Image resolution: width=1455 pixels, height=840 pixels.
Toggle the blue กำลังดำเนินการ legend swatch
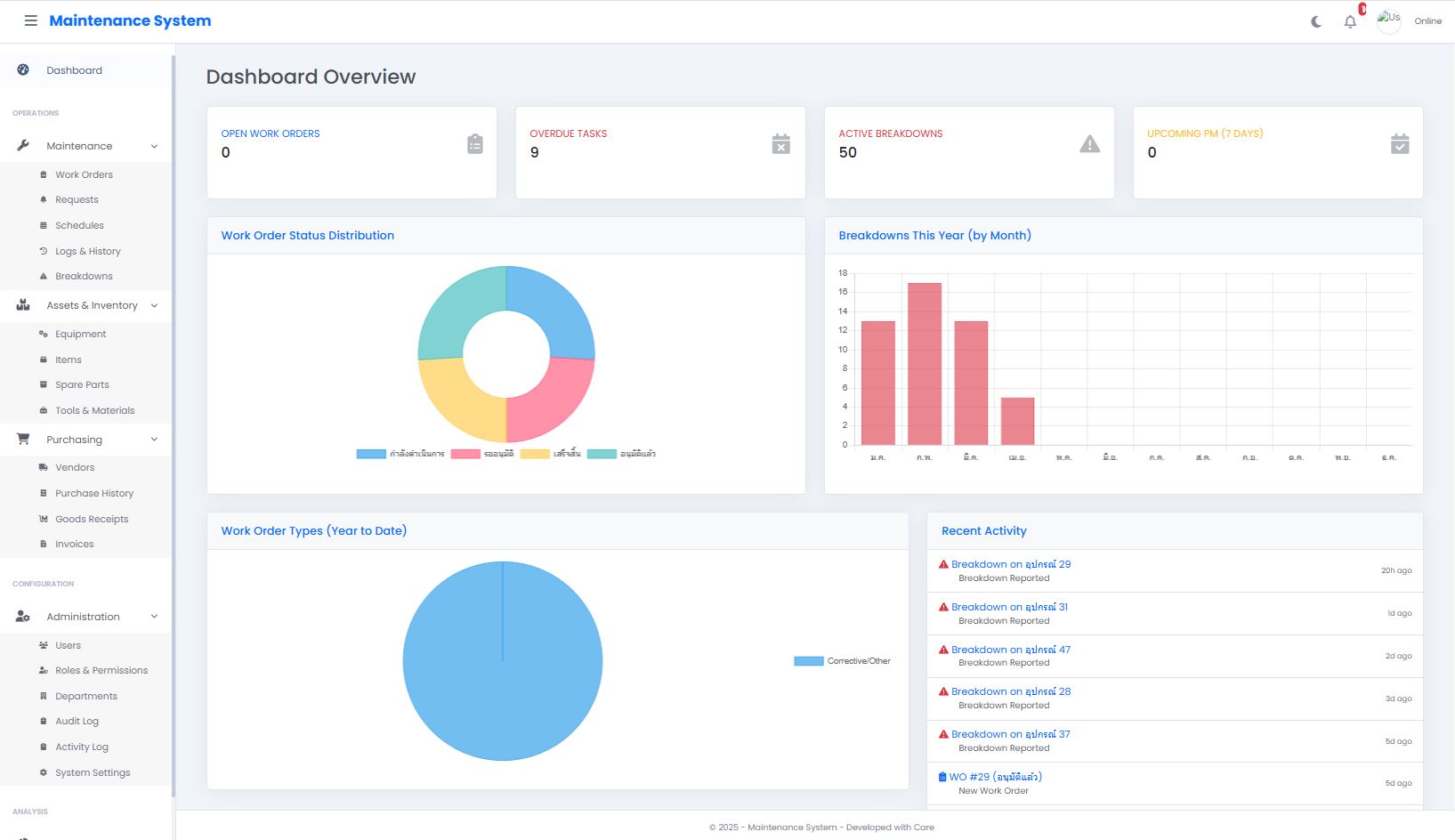point(371,454)
